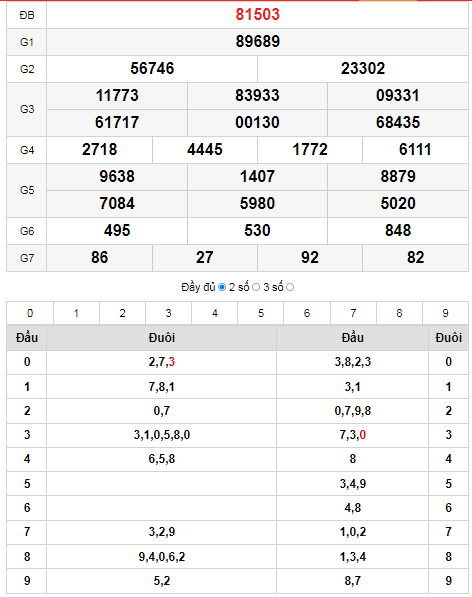Select the 3 số radio button
The image size is (472, 597).
point(290,287)
